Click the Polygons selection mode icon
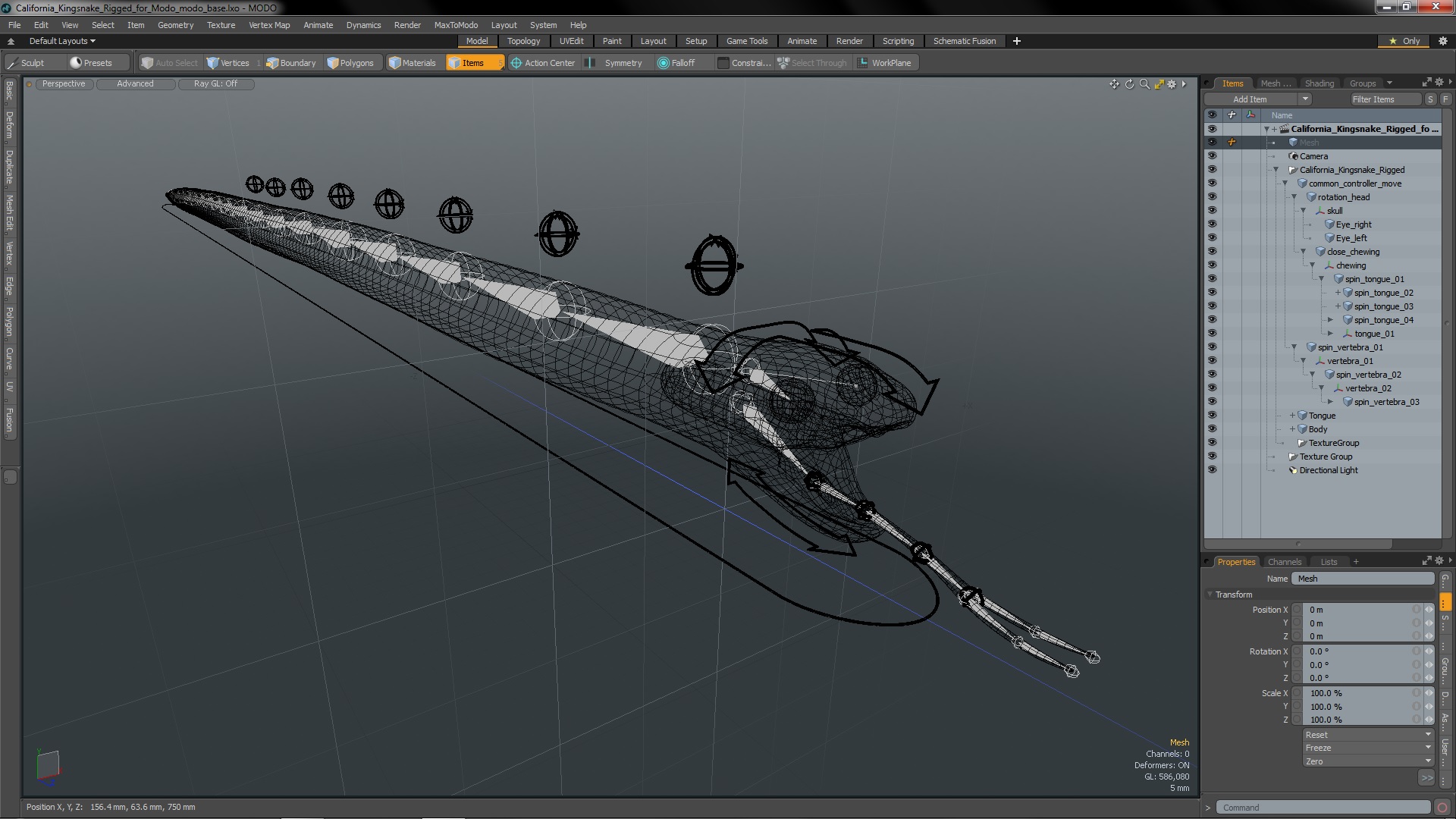Screen dimensions: 1456x819 (x=333, y=63)
